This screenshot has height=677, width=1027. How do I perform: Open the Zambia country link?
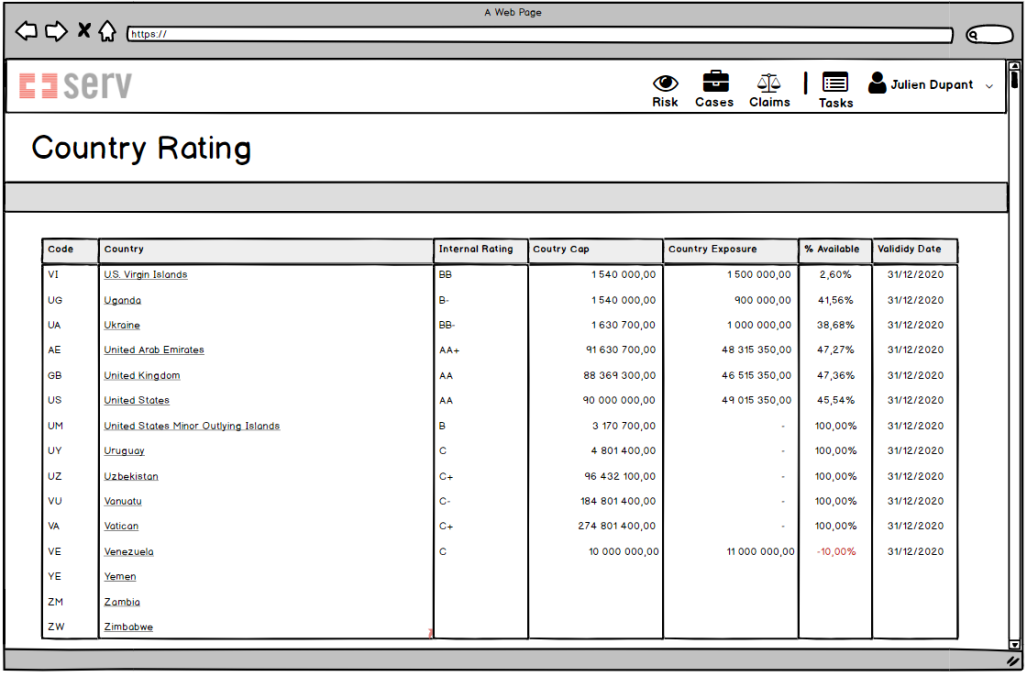[122, 602]
